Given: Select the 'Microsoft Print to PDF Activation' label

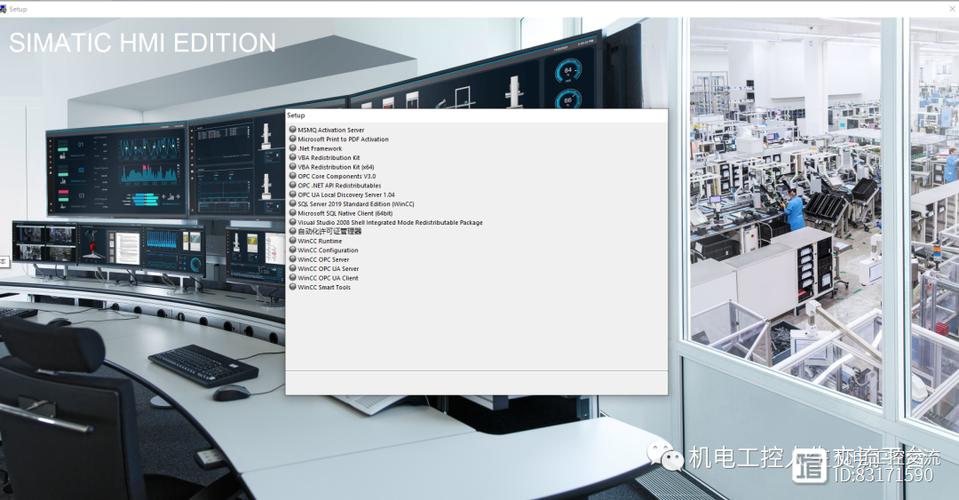Looking at the screenshot, I should click(x=343, y=139).
